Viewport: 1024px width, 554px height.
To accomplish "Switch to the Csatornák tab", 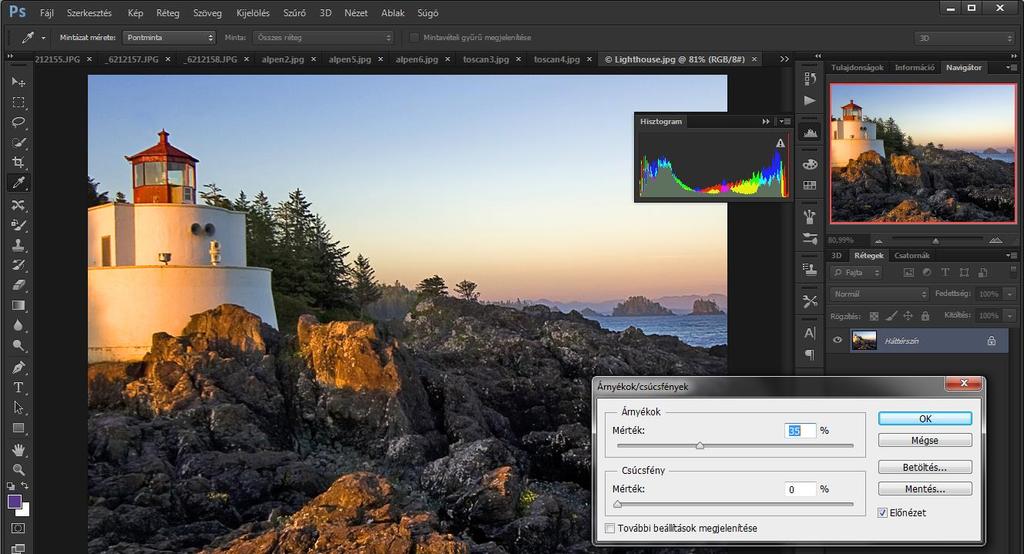I will click(912, 255).
